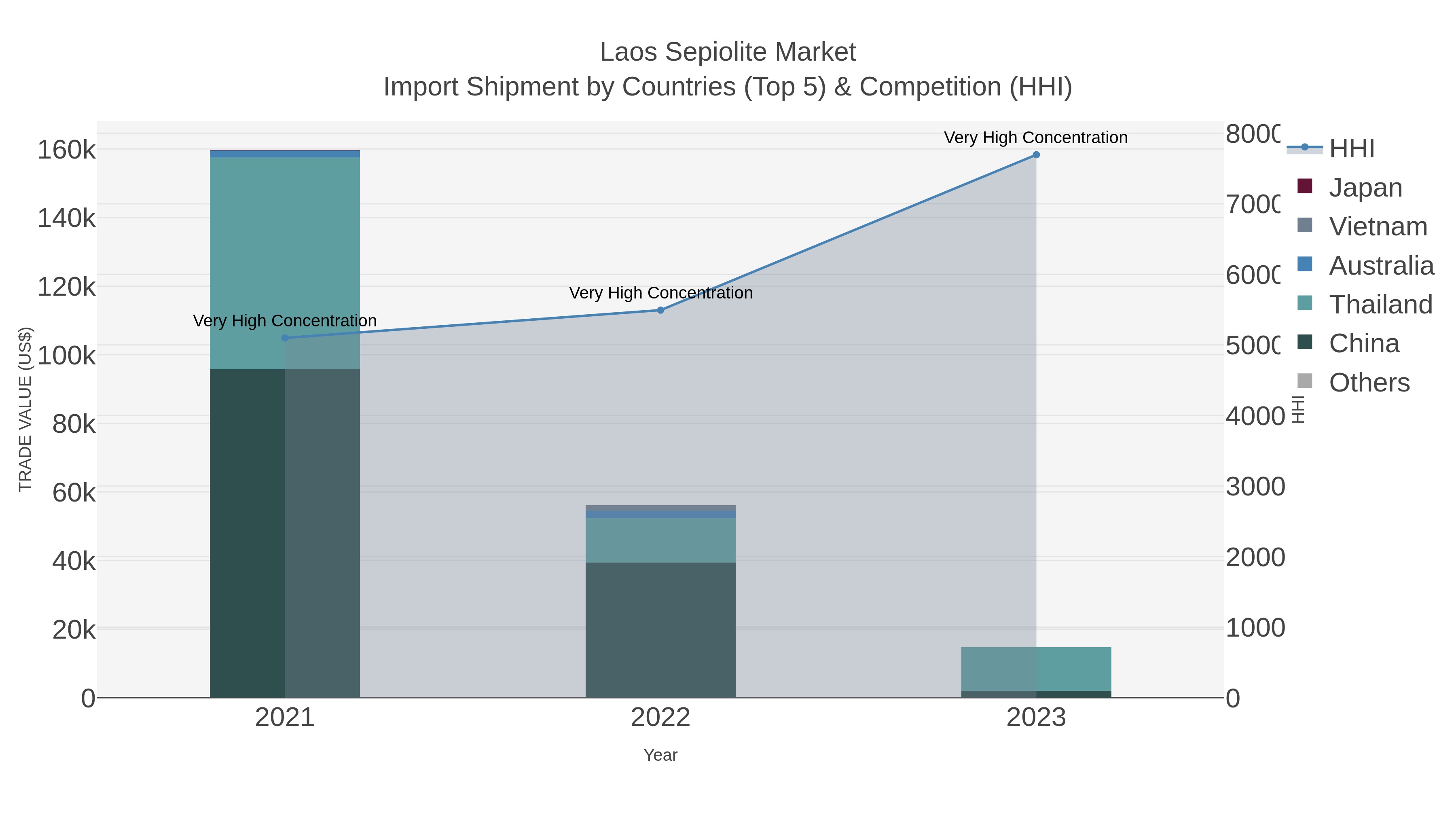
Task: Click the 60k left axis tick label
Action: (74, 492)
